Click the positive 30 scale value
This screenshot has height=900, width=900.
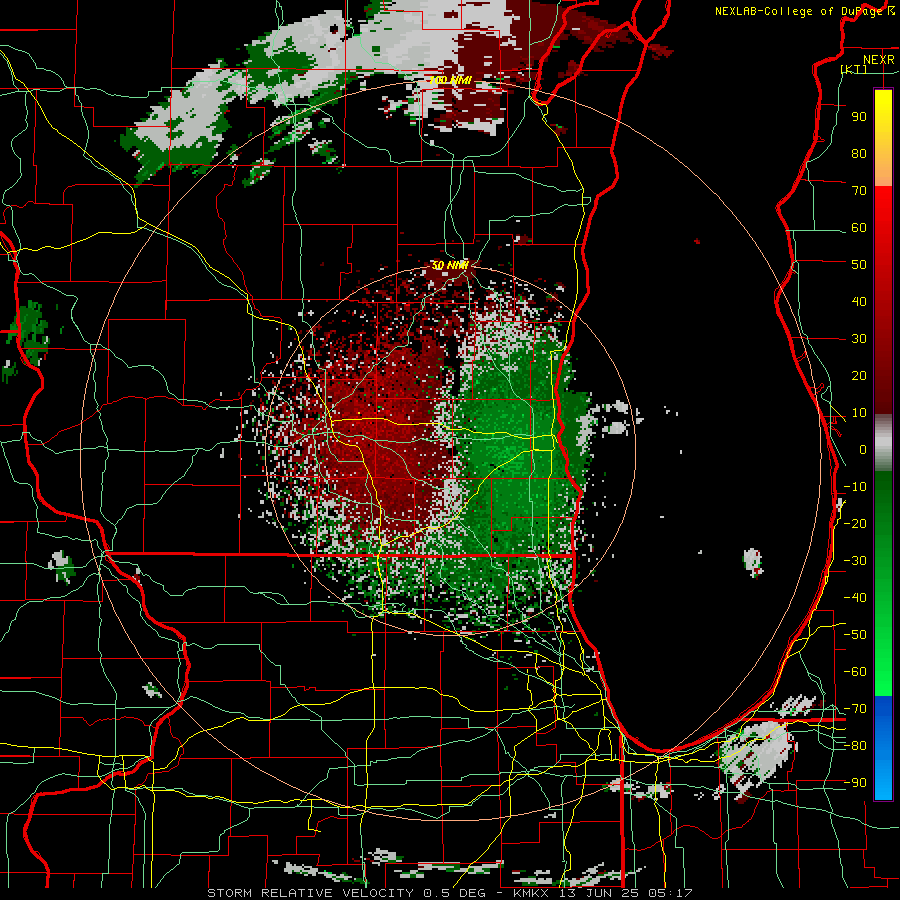coord(859,339)
